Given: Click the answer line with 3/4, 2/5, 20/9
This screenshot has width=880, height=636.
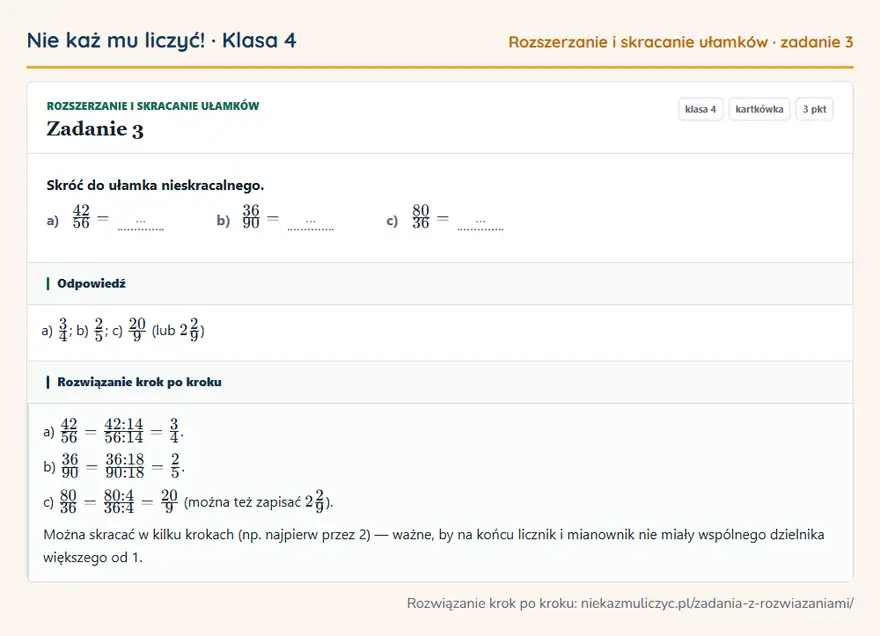Looking at the screenshot, I should tap(123, 330).
